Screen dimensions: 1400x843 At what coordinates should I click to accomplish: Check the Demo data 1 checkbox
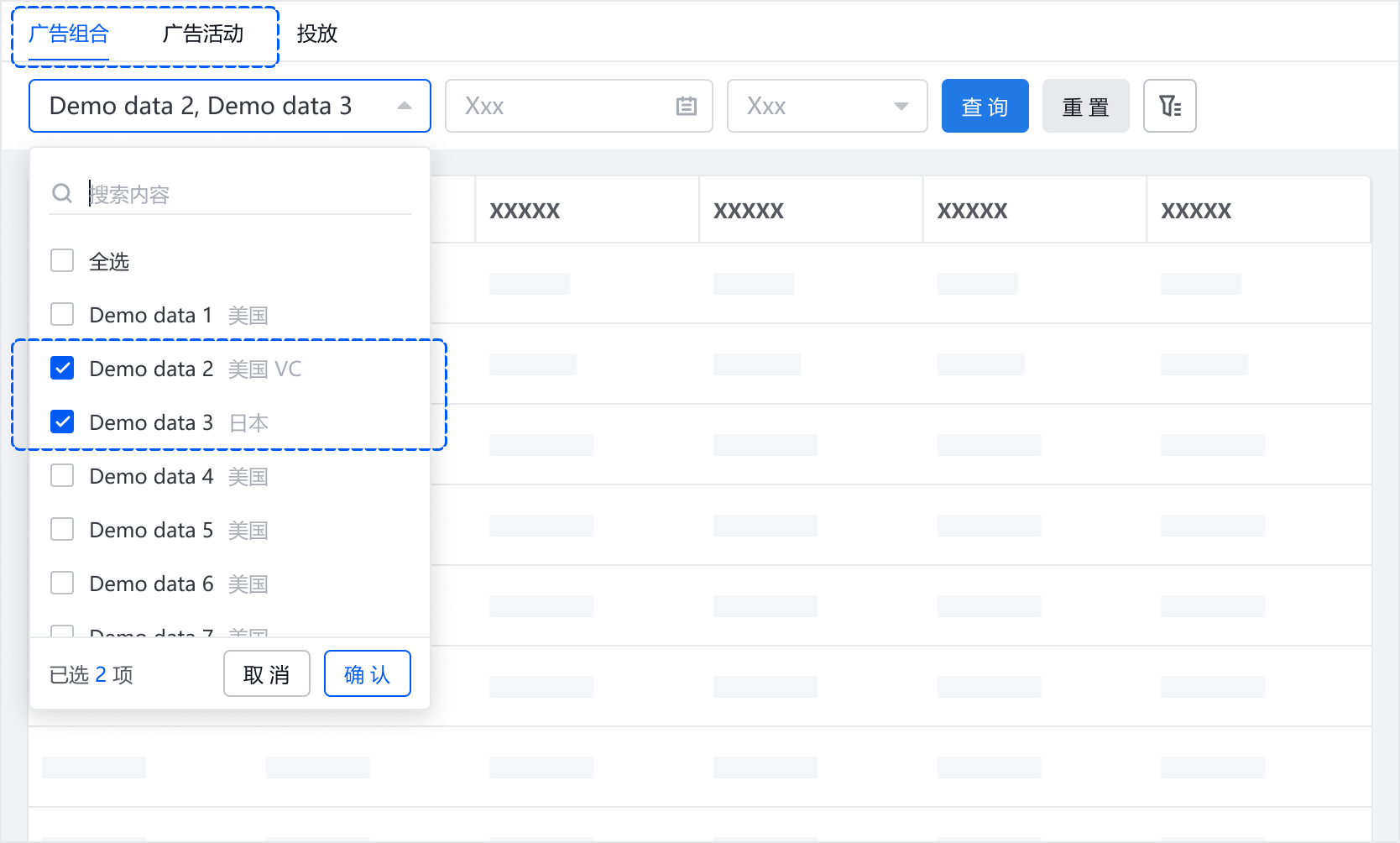coord(62,314)
